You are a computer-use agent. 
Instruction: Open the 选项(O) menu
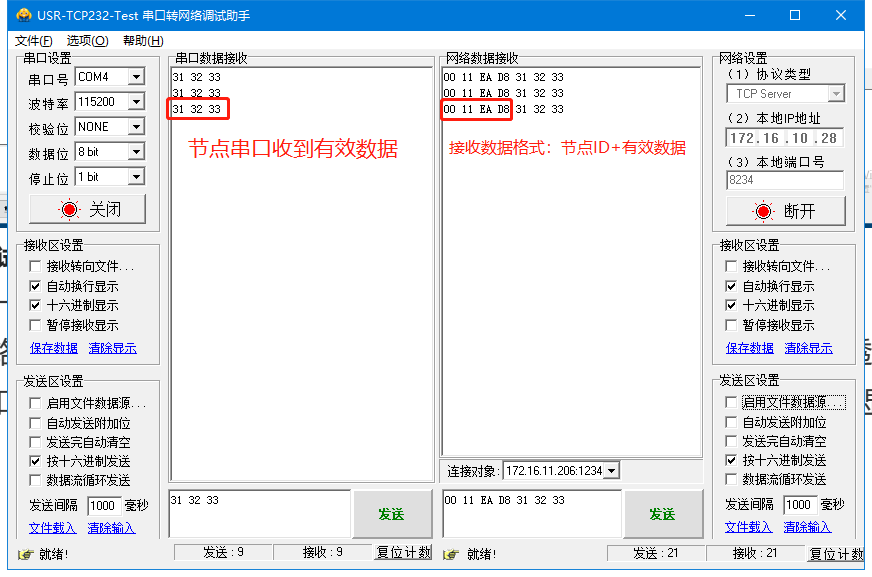(87, 41)
